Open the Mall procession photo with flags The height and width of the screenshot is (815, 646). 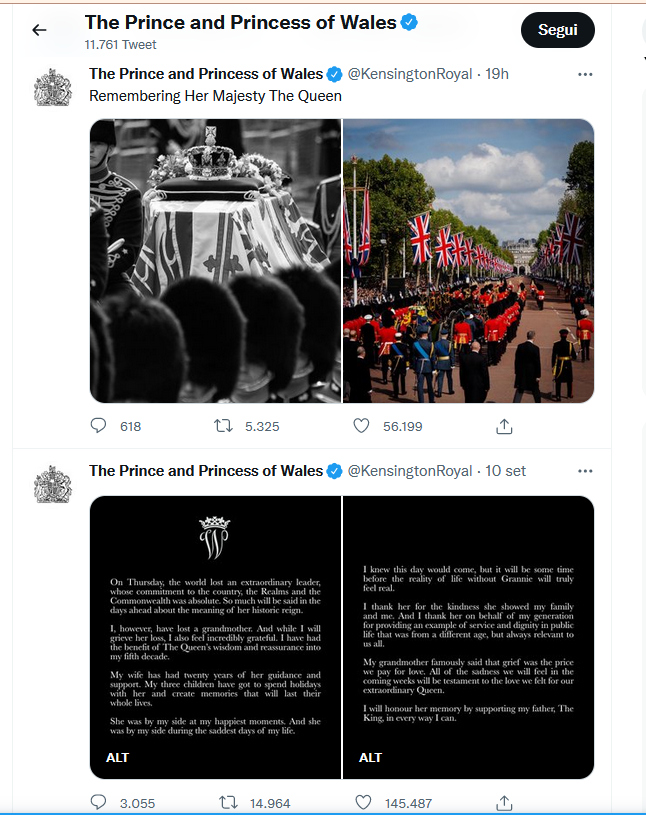[468, 261]
